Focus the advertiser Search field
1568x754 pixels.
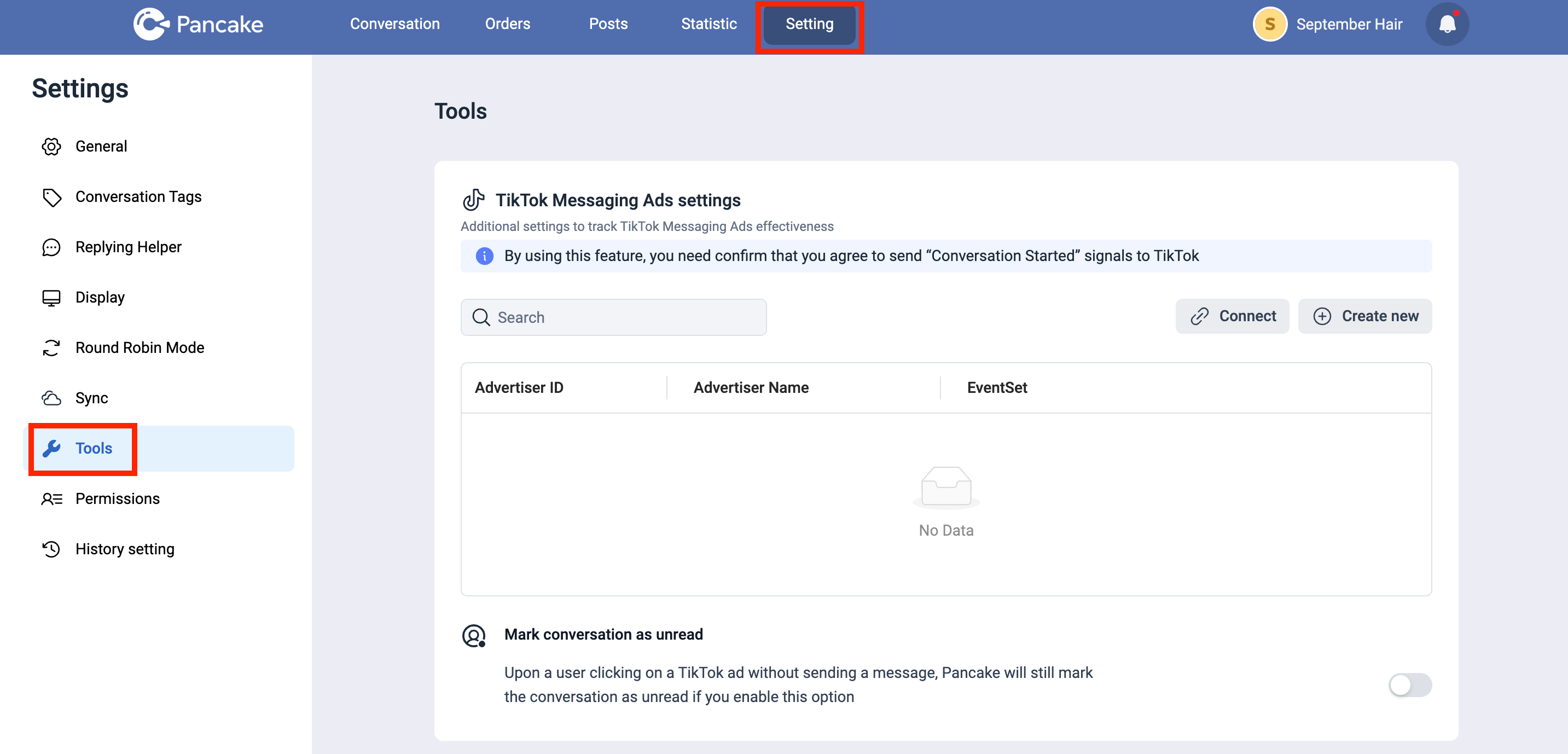(x=613, y=317)
